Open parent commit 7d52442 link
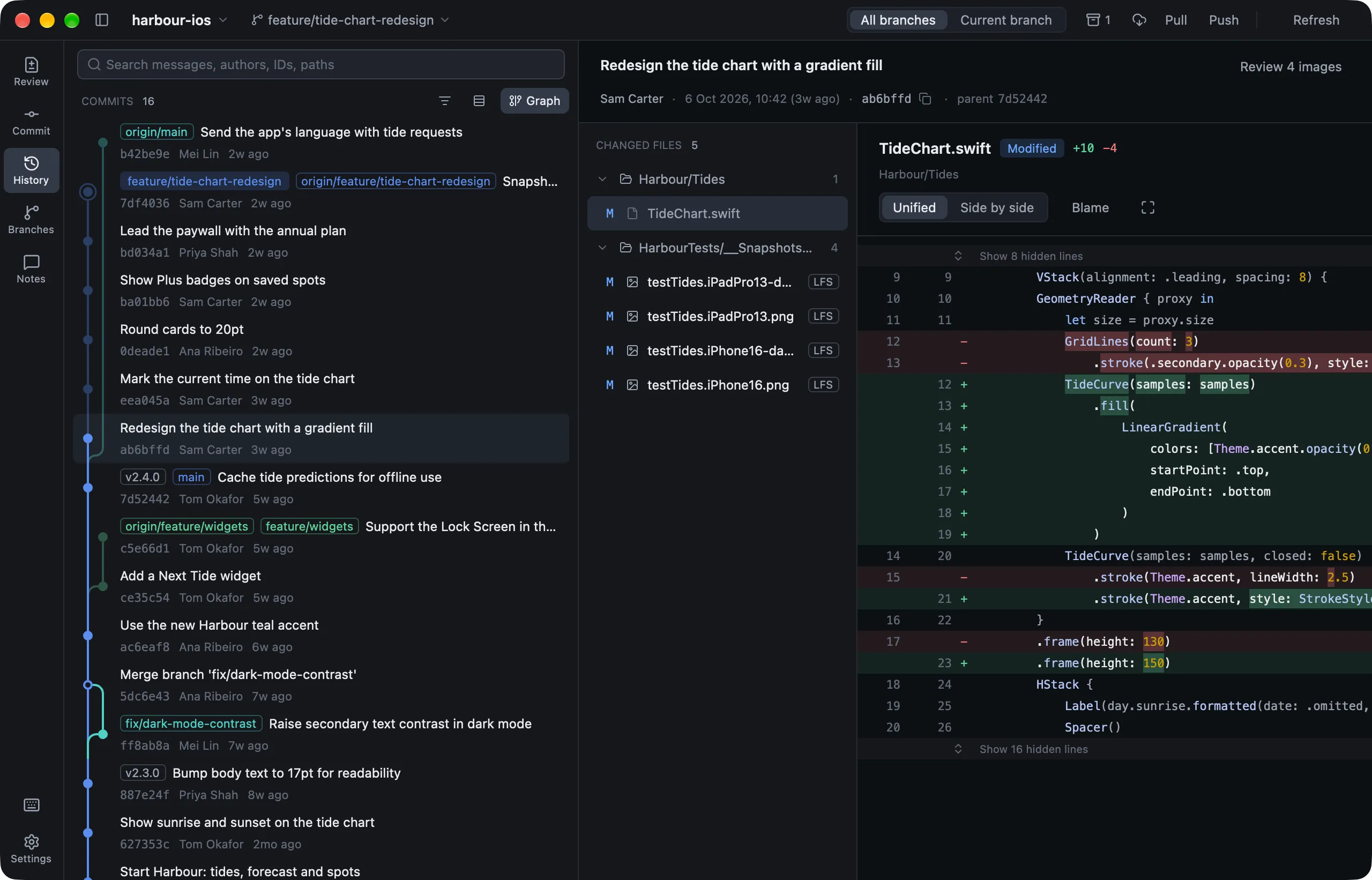Screen dimensions: 1372x880 coord(1002,99)
